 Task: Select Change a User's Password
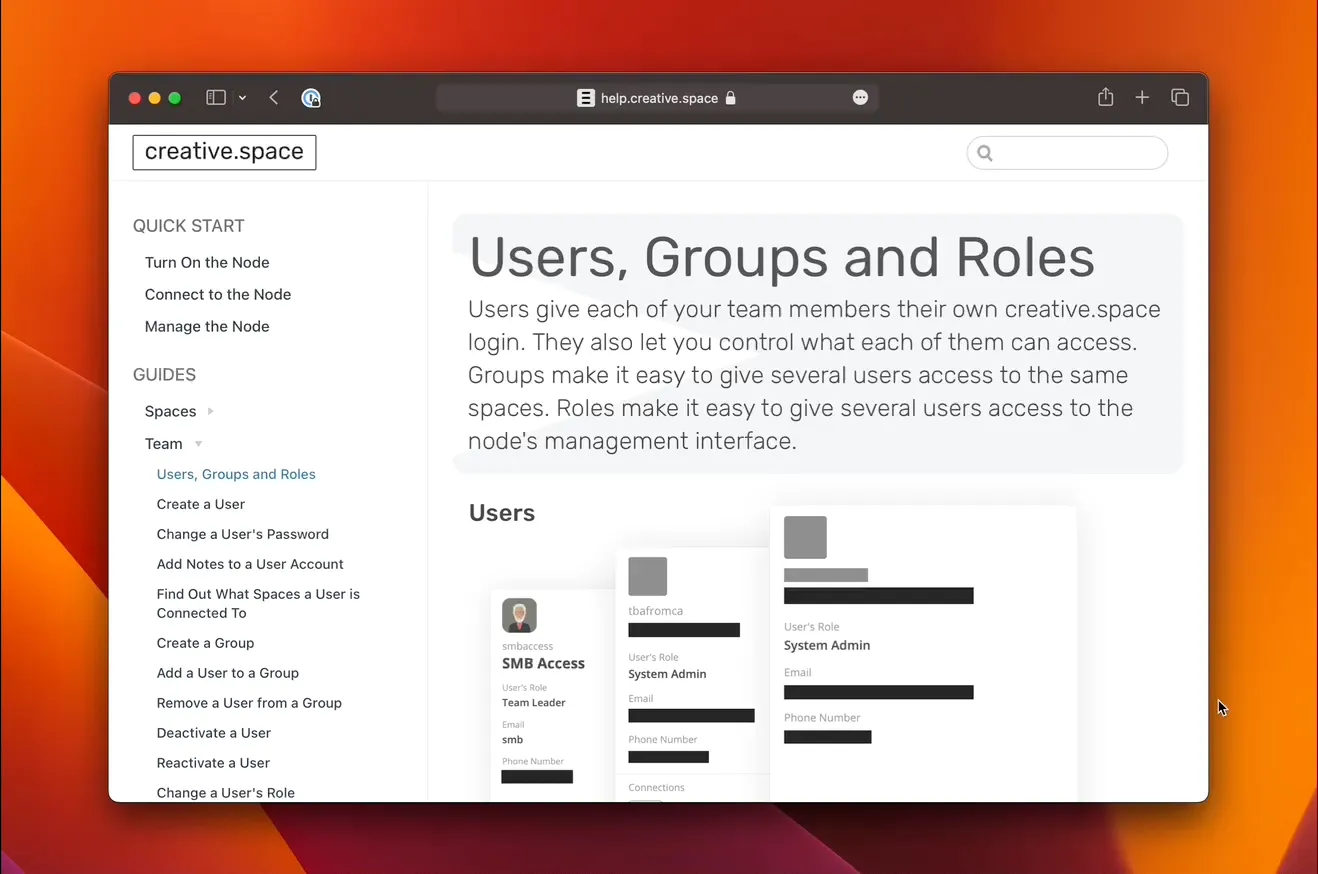pos(242,534)
